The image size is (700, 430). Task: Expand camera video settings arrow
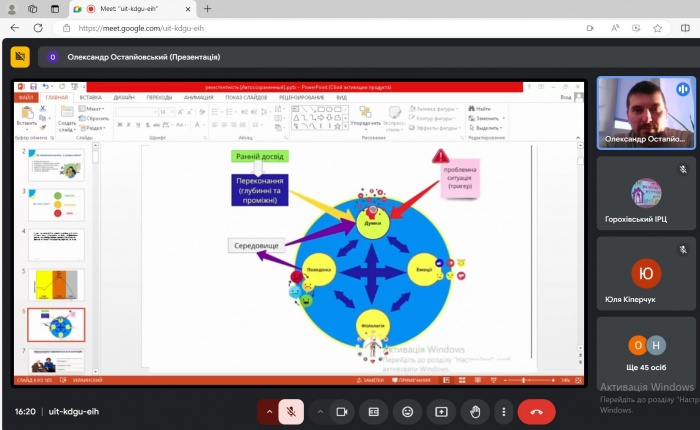pyautogui.click(x=319, y=411)
